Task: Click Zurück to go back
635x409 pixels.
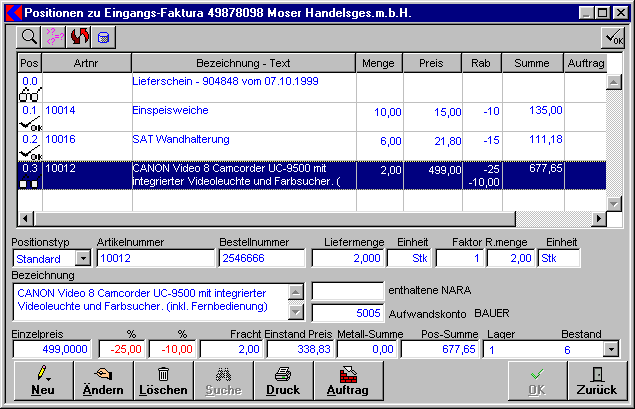Action: [597, 380]
